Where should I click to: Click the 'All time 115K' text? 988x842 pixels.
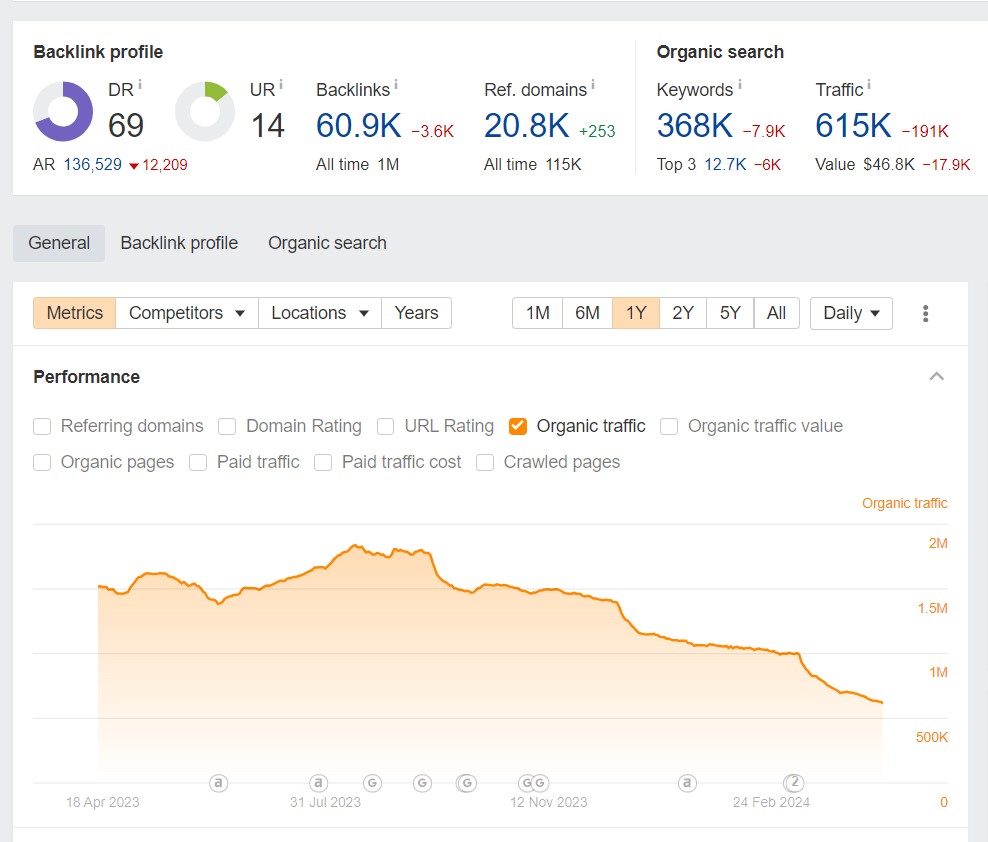pos(532,165)
